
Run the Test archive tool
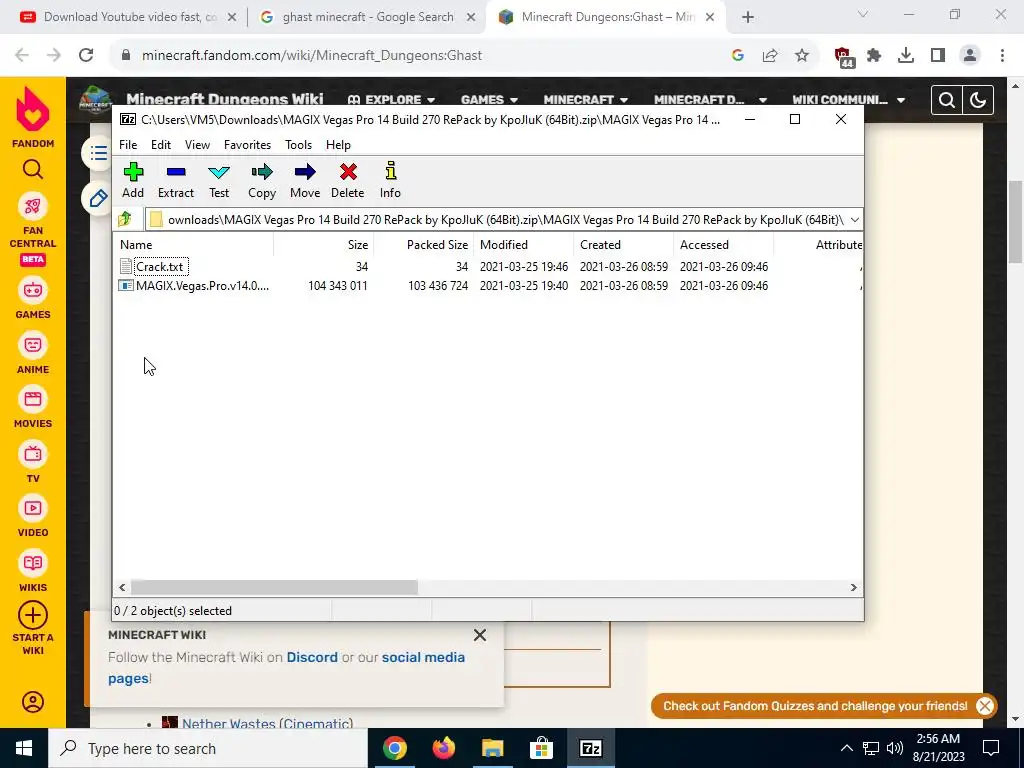219,180
